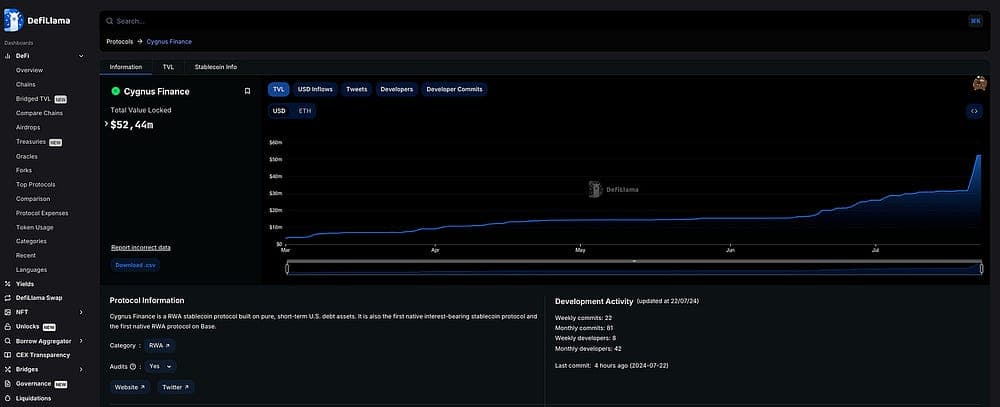Toggle the Tweets chart metric

tap(357, 89)
